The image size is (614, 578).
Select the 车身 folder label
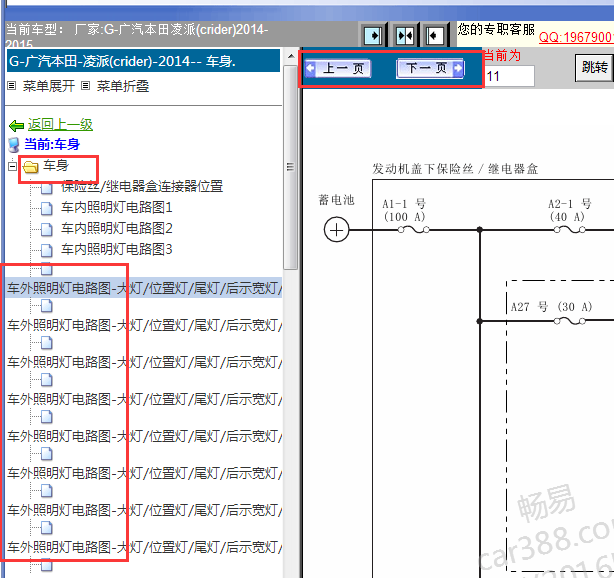click(x=56, y=165)
